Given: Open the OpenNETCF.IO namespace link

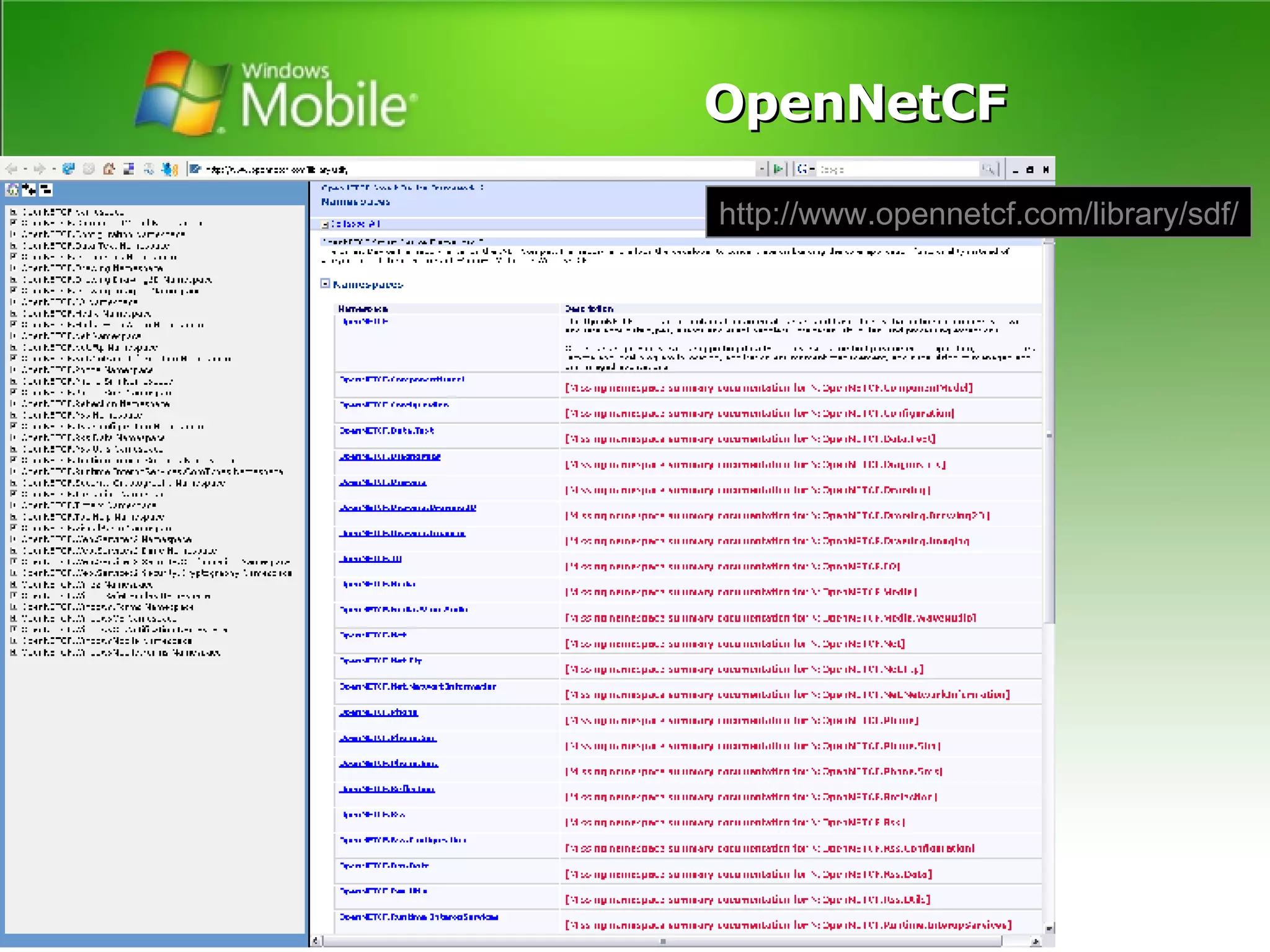Looking at the screenshot, I should [x=370, y=558].
